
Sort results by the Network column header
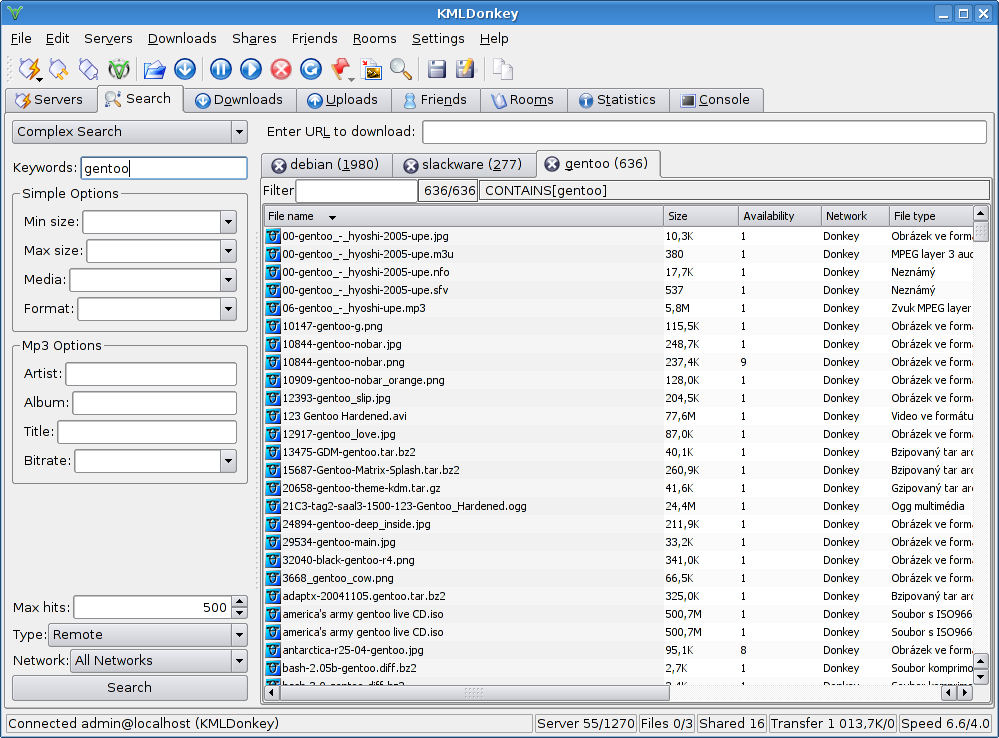click(854, 216)
